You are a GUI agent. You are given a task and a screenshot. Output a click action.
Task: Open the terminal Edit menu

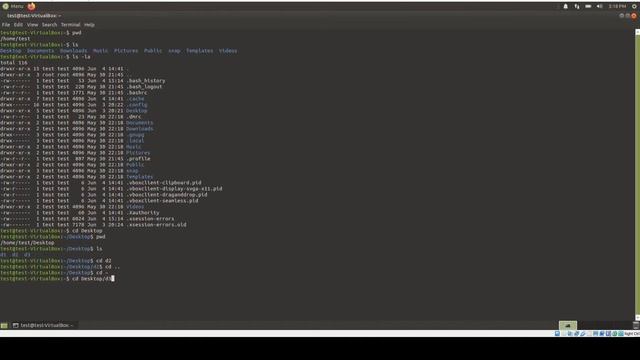click(18, 24)
